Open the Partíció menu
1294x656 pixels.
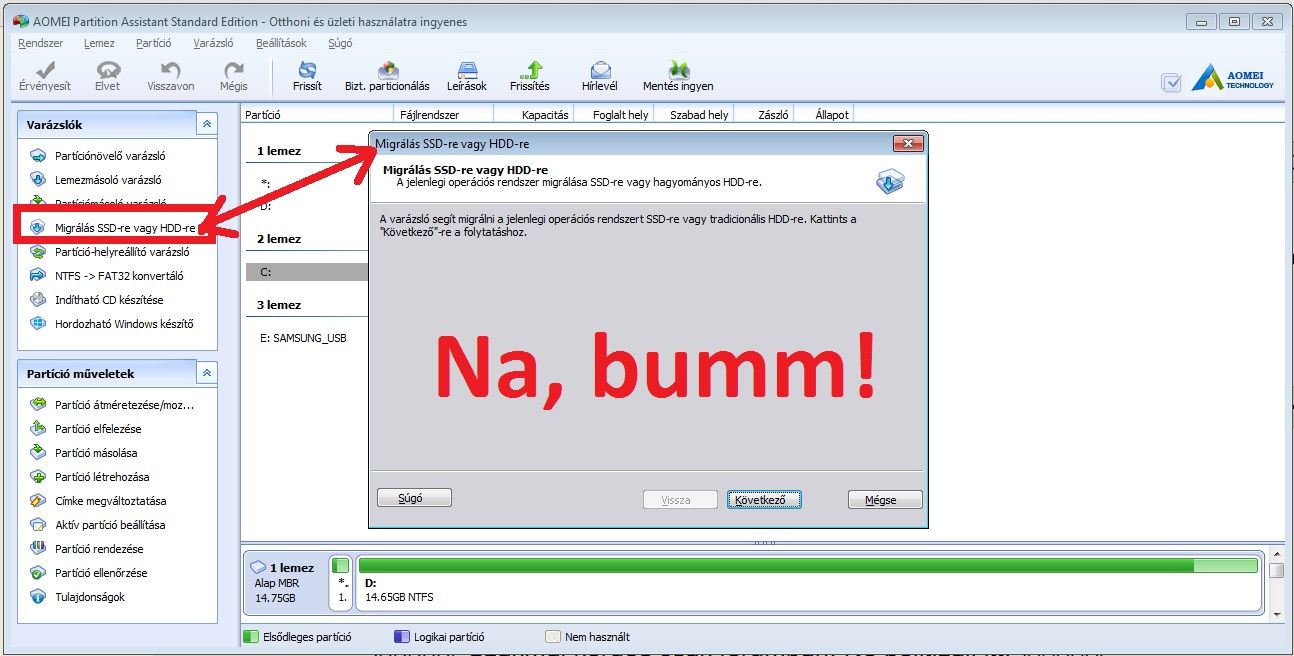154,43
